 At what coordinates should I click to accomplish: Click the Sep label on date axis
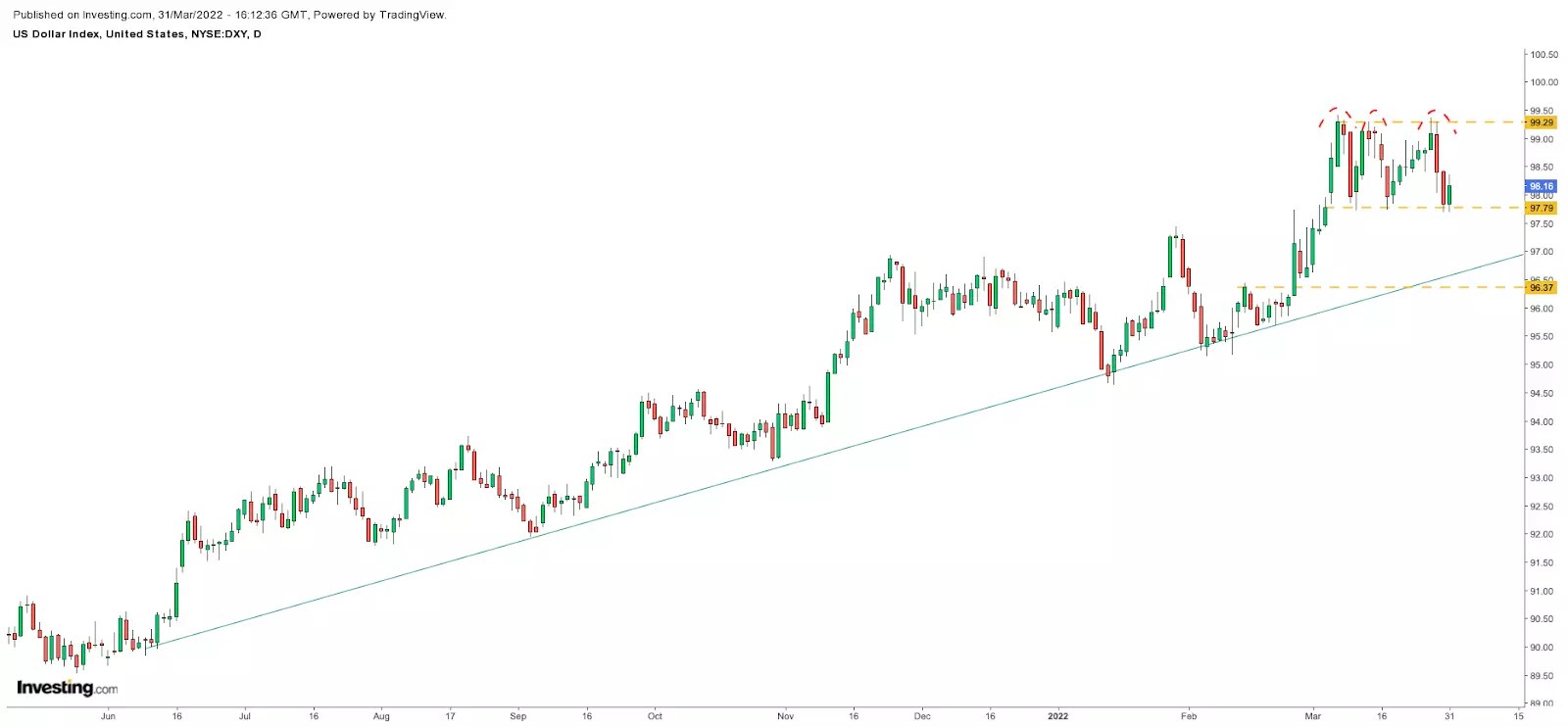pos(518,716)
